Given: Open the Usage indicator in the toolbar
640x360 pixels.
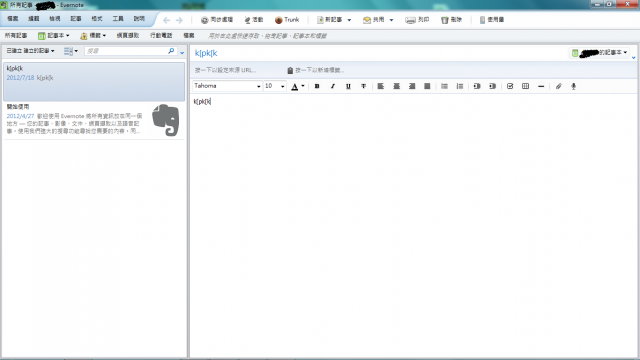Looking at the screenshot, I should point(492,20).
